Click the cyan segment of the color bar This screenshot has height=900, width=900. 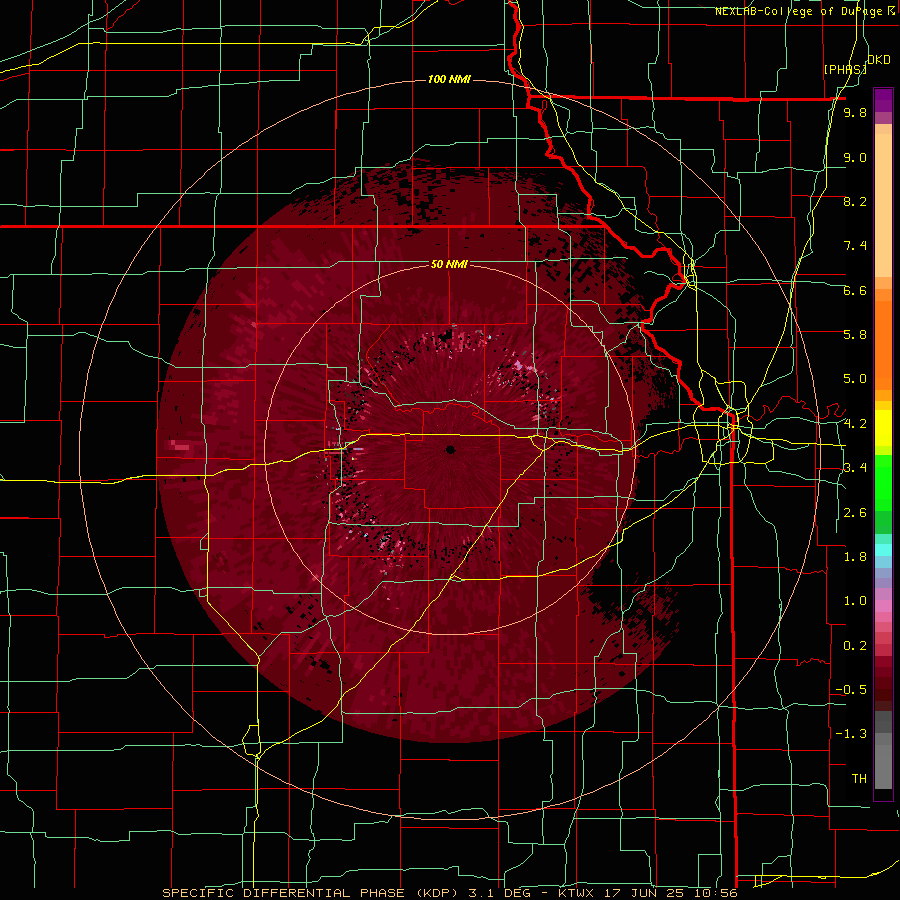tap(883, 549)
